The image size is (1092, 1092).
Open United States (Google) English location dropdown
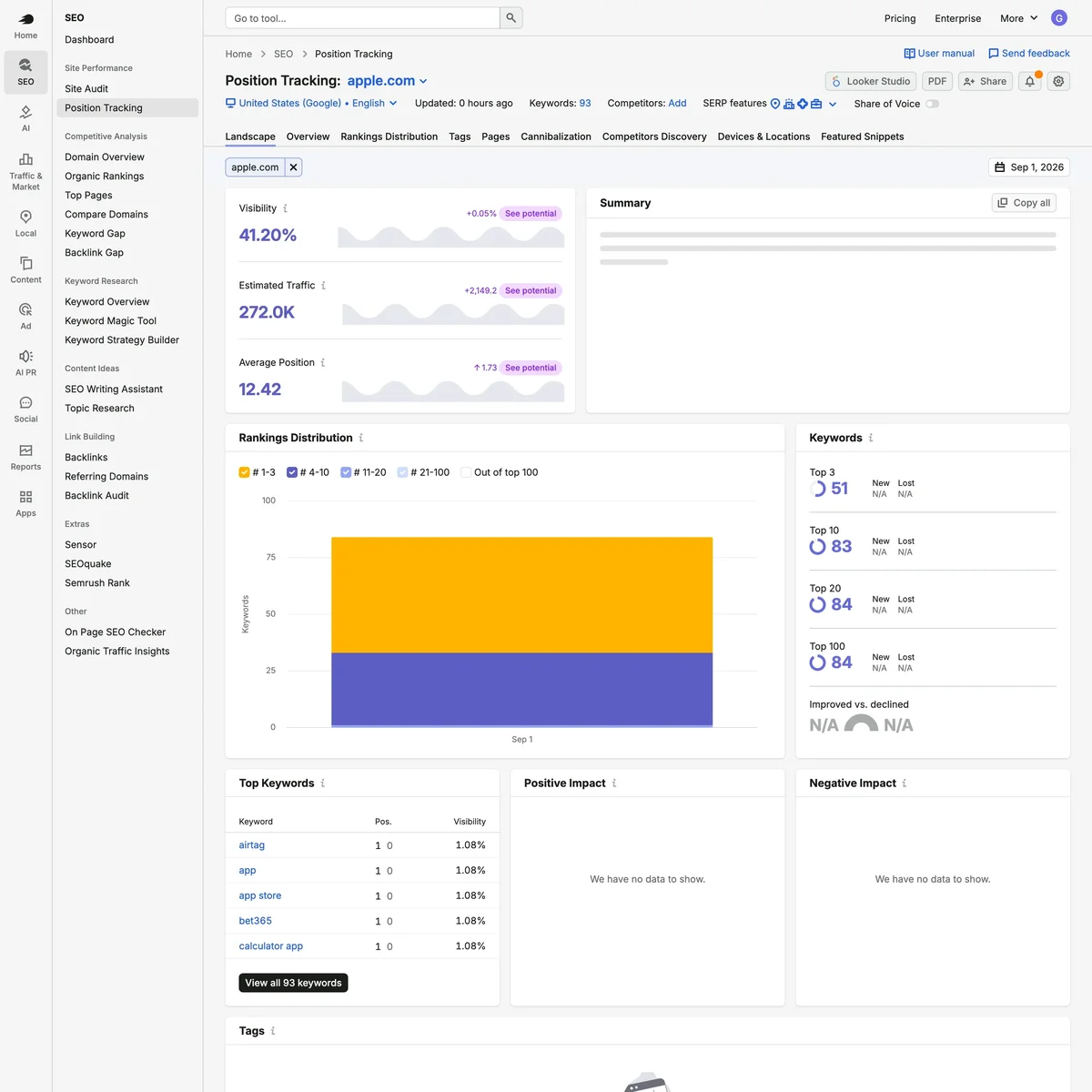[312, 104]
